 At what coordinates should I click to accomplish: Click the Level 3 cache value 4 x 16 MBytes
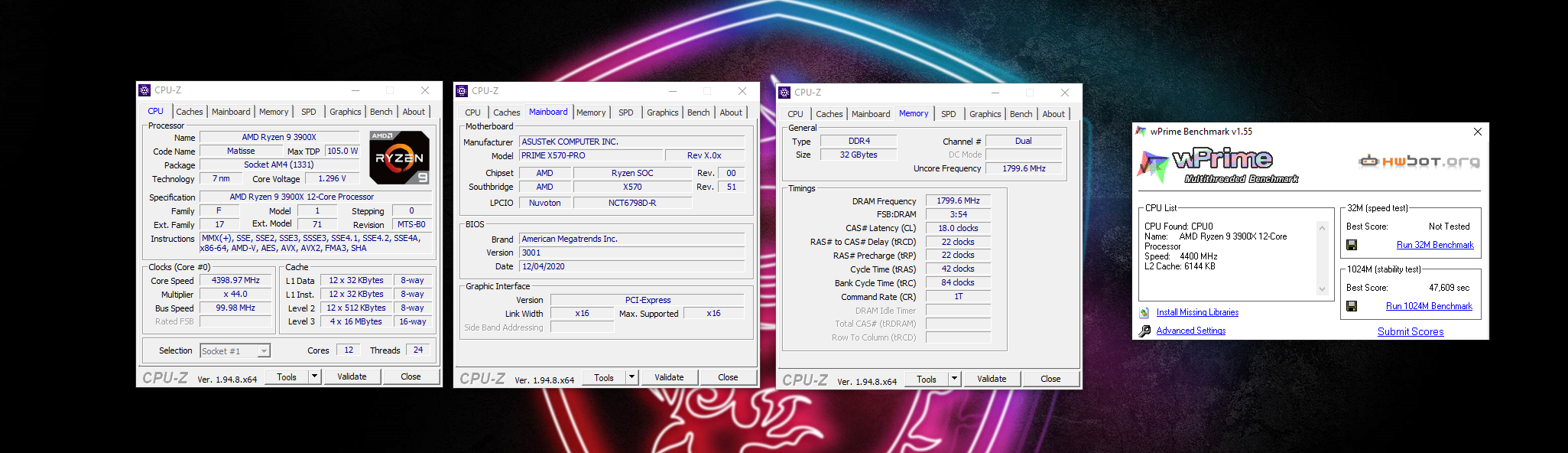pos(355,321)
